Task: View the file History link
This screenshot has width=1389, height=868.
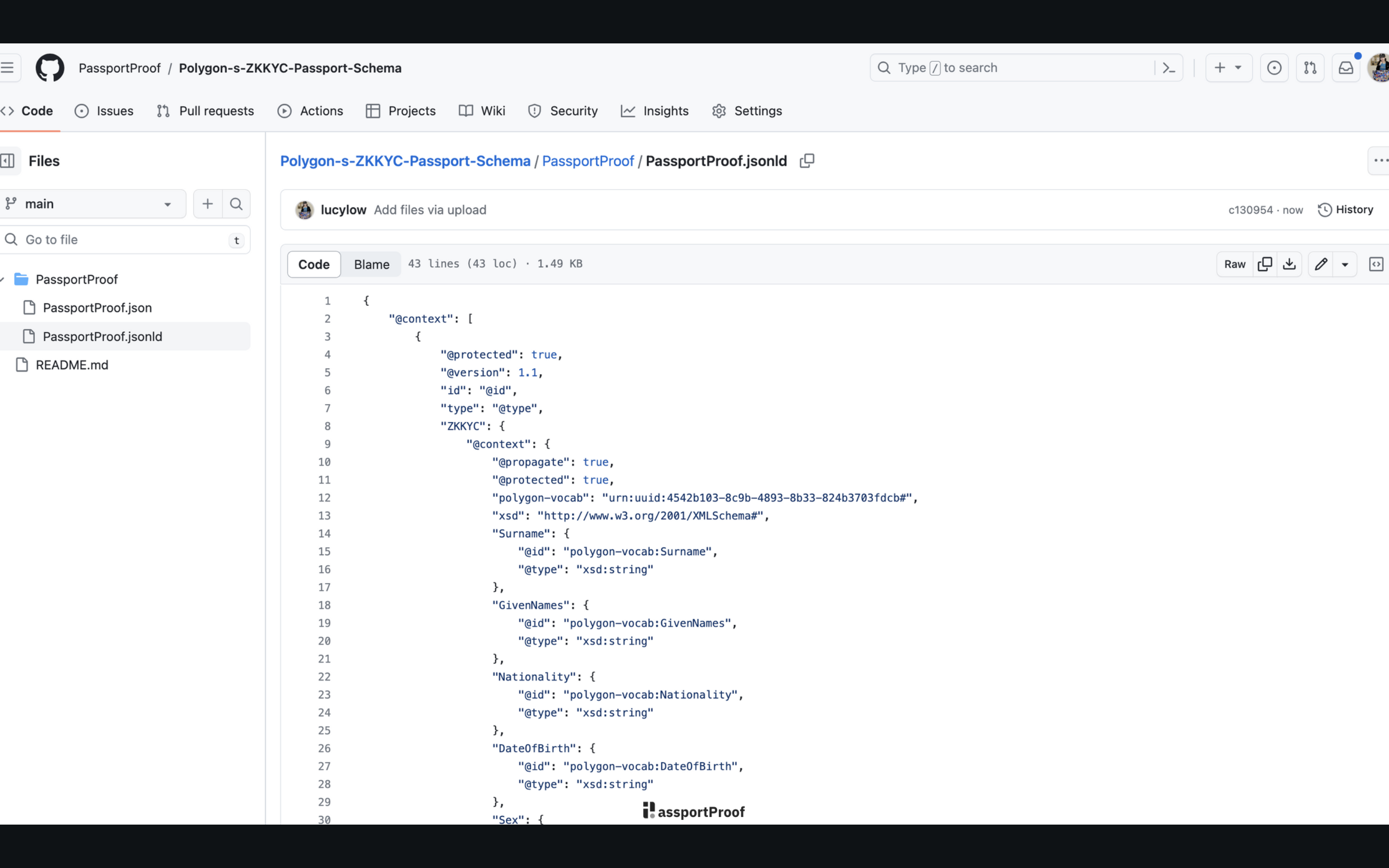Action: (x=1346, y=210)
